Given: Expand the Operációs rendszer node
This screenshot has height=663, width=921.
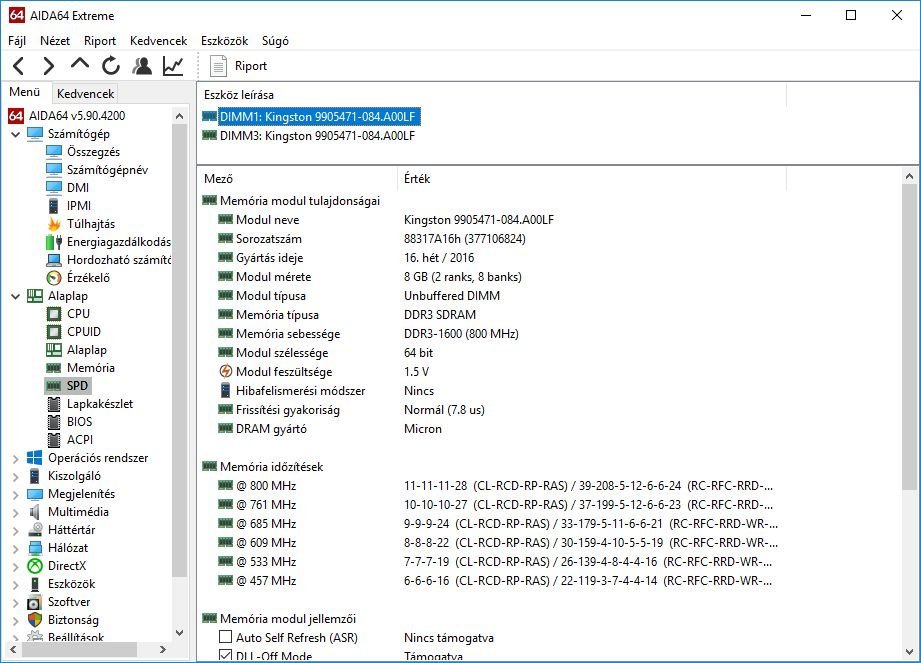Looking at the screenshot, I should point(16,459).
